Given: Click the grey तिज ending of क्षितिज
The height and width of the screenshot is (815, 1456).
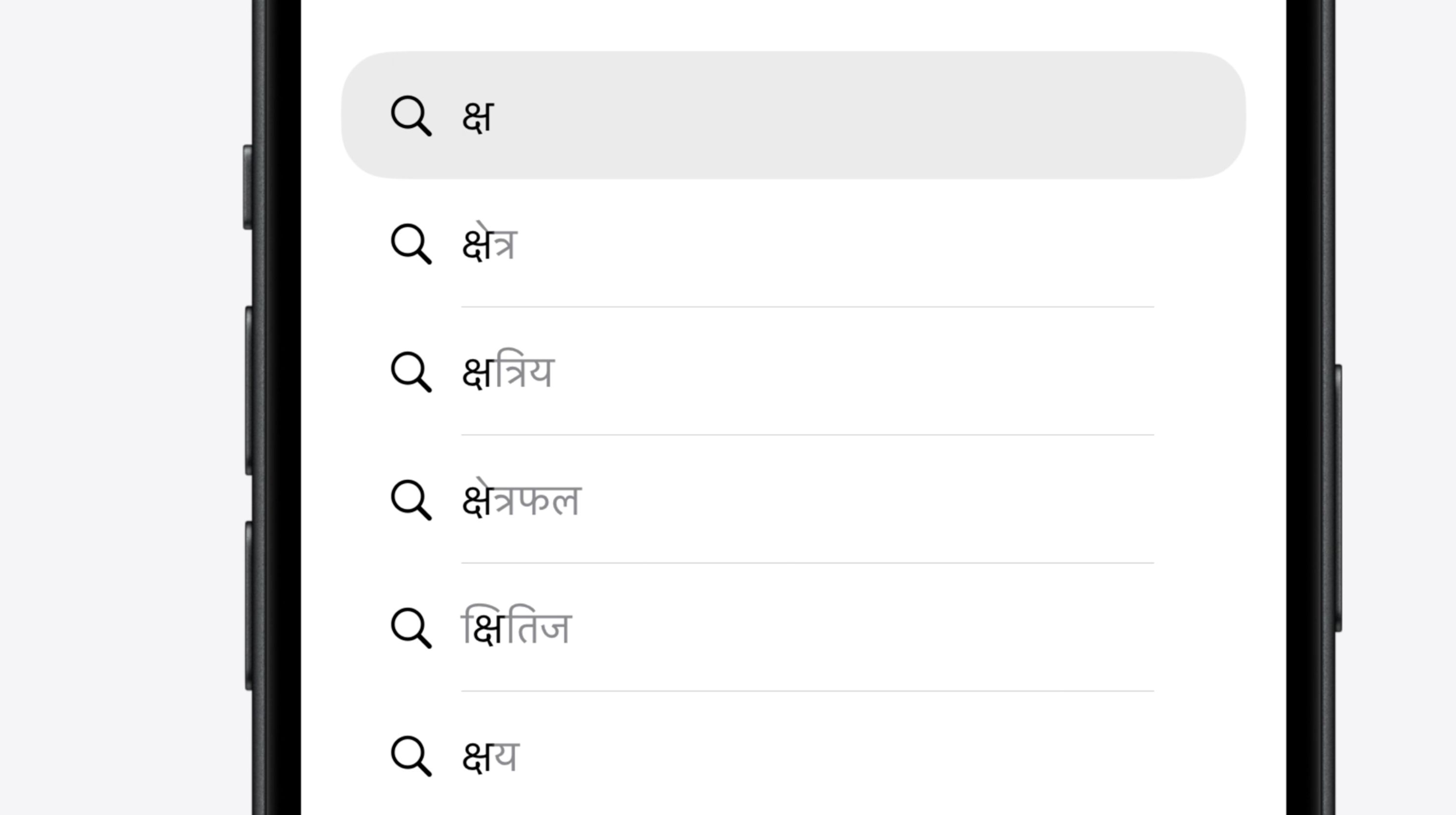Looking at the screenshot, I should pos(539,629).
